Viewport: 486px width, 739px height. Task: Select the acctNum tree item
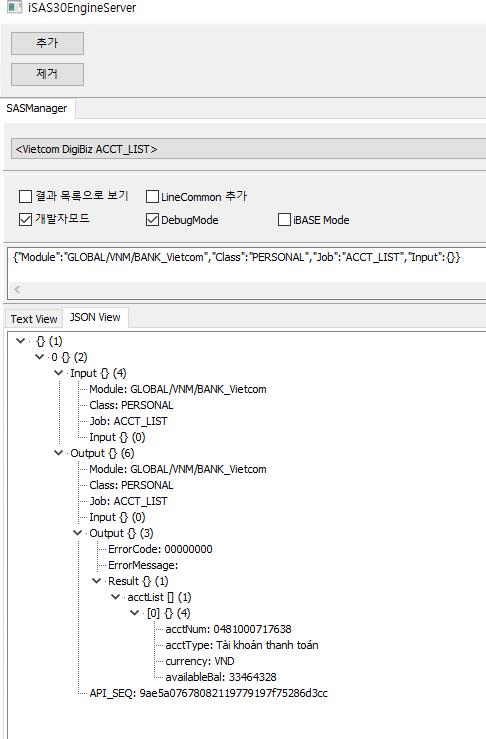click(x=228, y=629)
